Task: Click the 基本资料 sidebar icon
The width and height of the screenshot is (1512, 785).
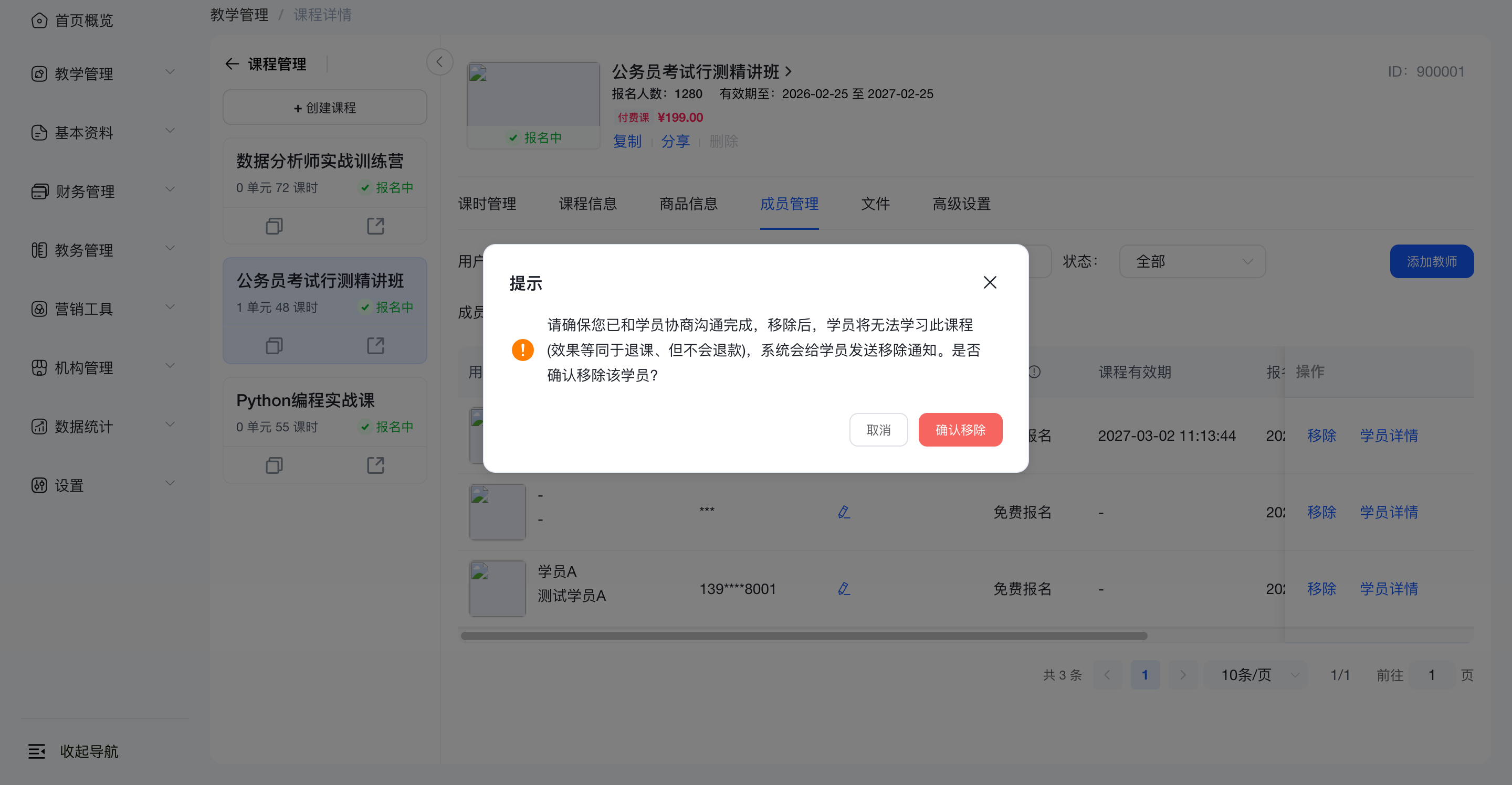Action: pyautogui.click(x=39, y=133)
